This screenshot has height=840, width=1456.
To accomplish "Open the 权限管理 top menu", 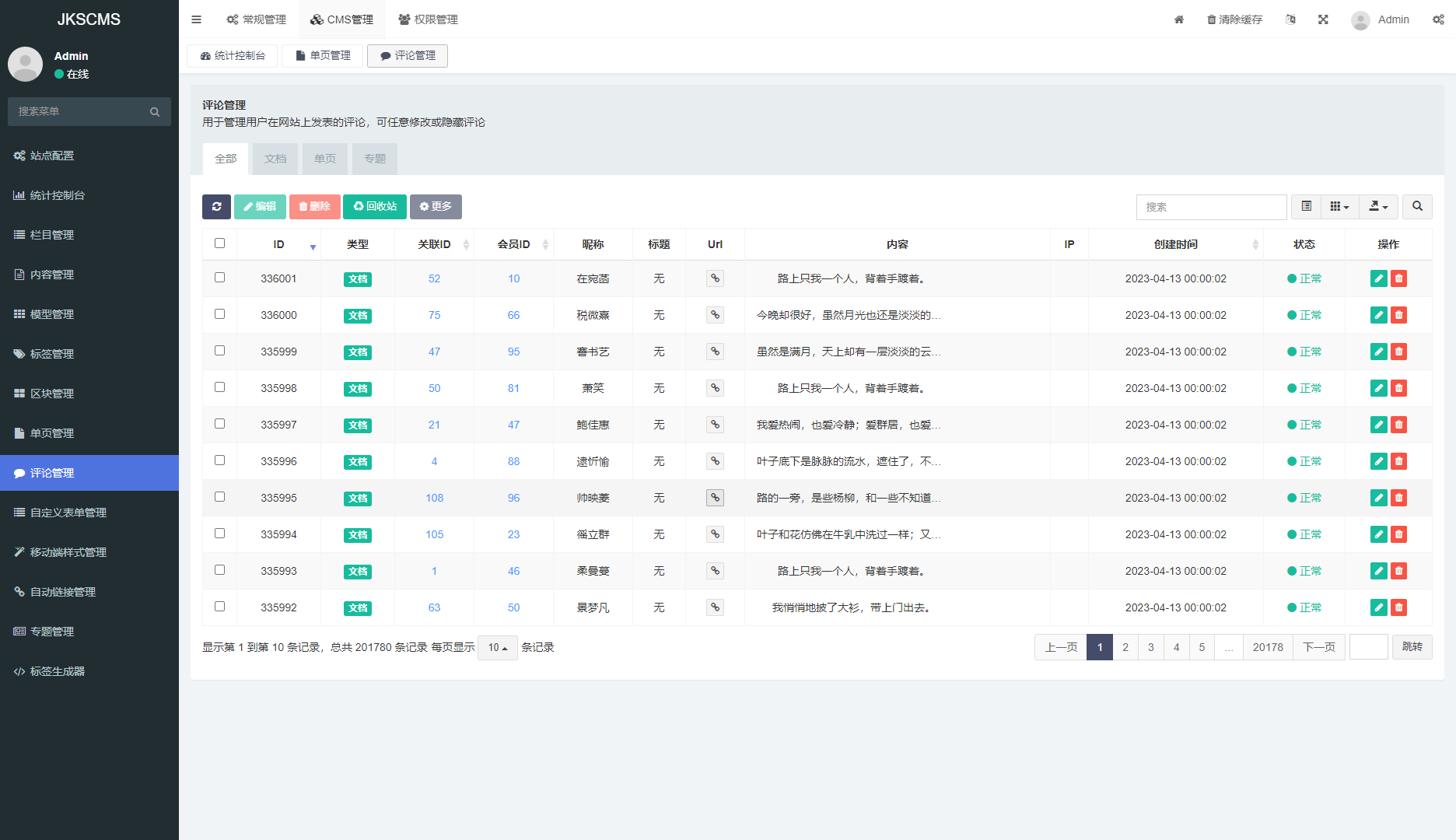I will [x=428, y=19].
